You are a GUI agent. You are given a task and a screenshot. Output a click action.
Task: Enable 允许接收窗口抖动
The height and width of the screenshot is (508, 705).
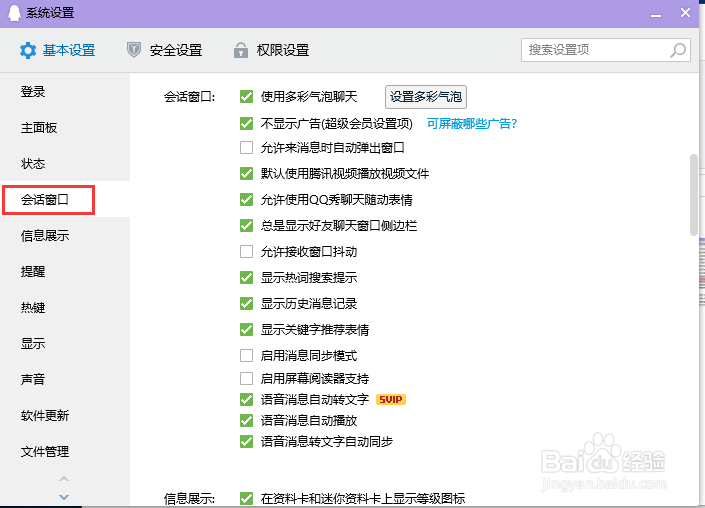(246, 251)
